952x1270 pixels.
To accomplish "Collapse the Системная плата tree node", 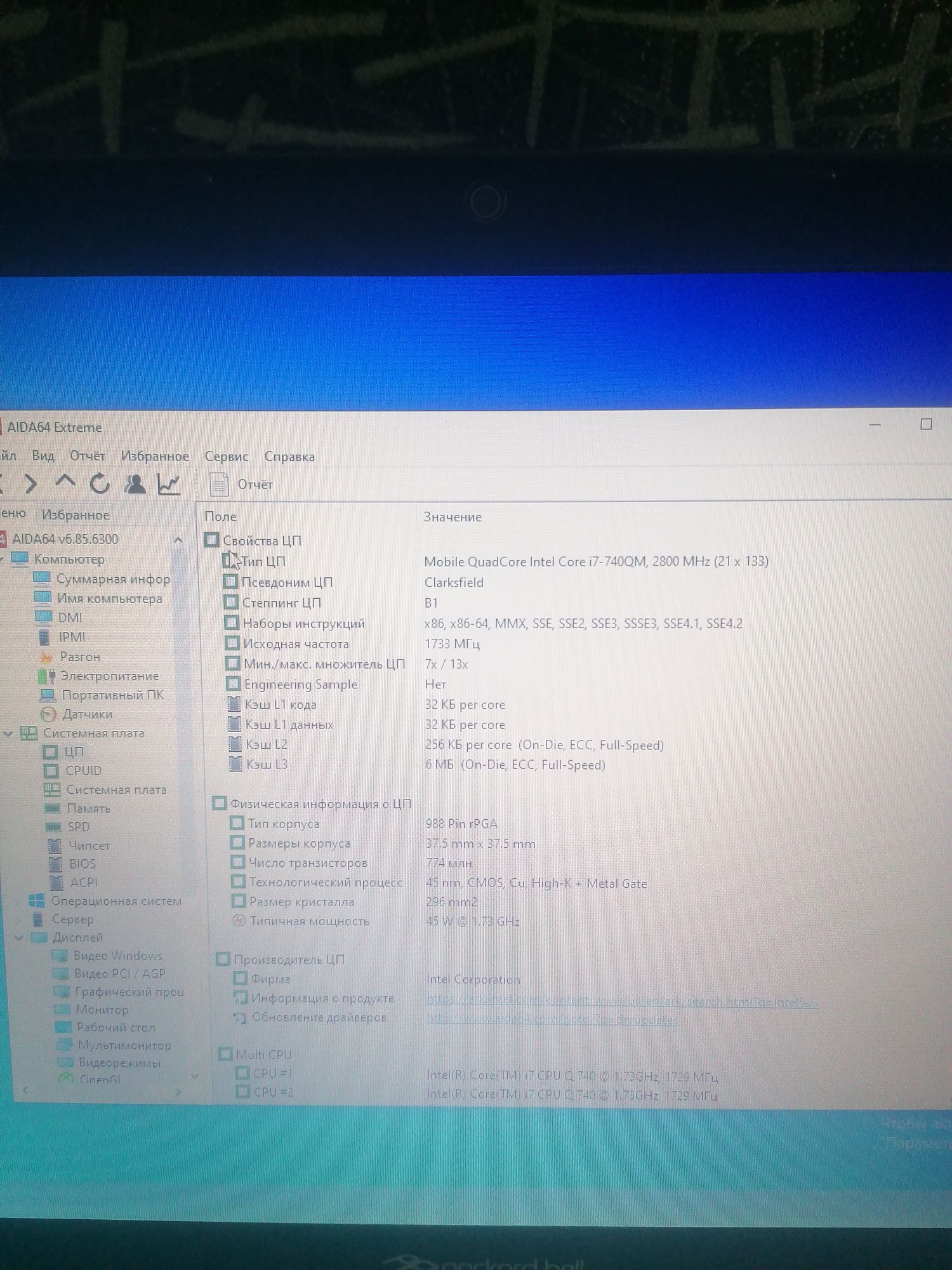I will tap(8, 733).
